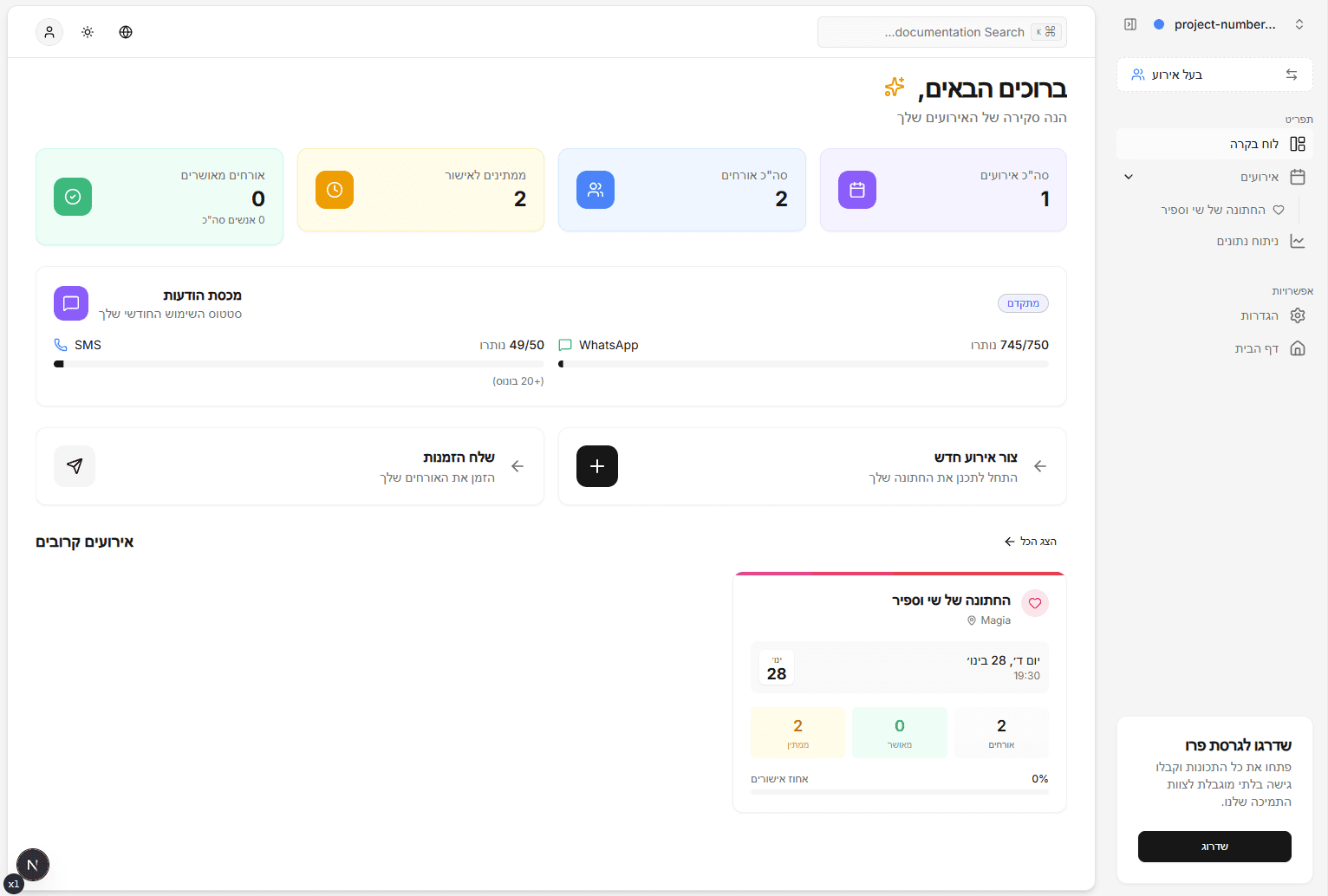Click the user profile icon
The width and height of the screenshot is (1328, 896).
[49, 32]
